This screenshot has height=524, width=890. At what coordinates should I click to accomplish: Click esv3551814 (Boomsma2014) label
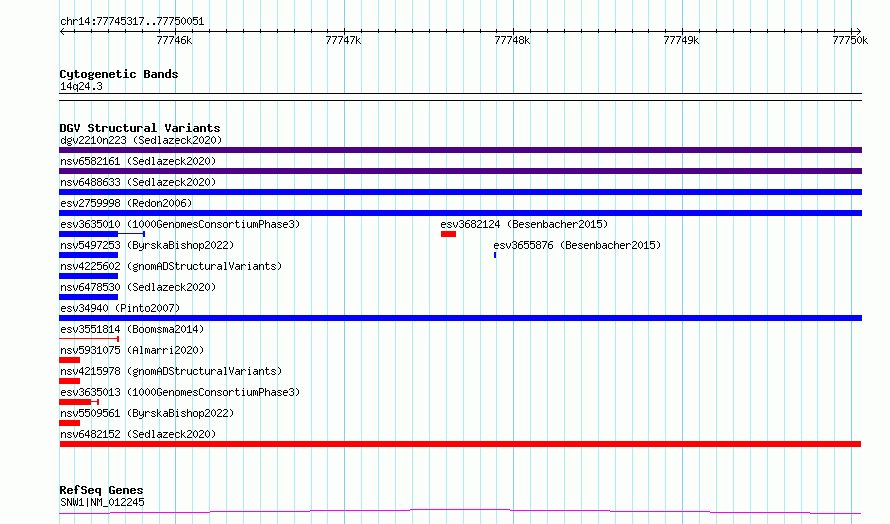[x=132, y=329]
